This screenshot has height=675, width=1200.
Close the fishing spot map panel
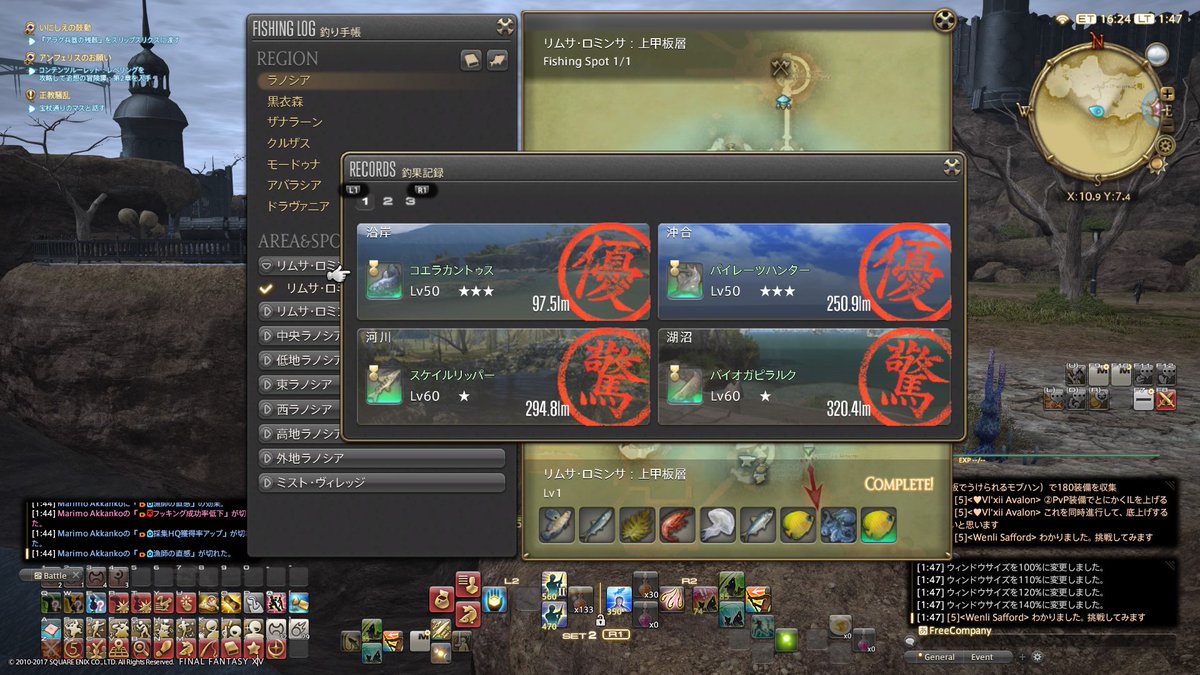tap(945, 20)
